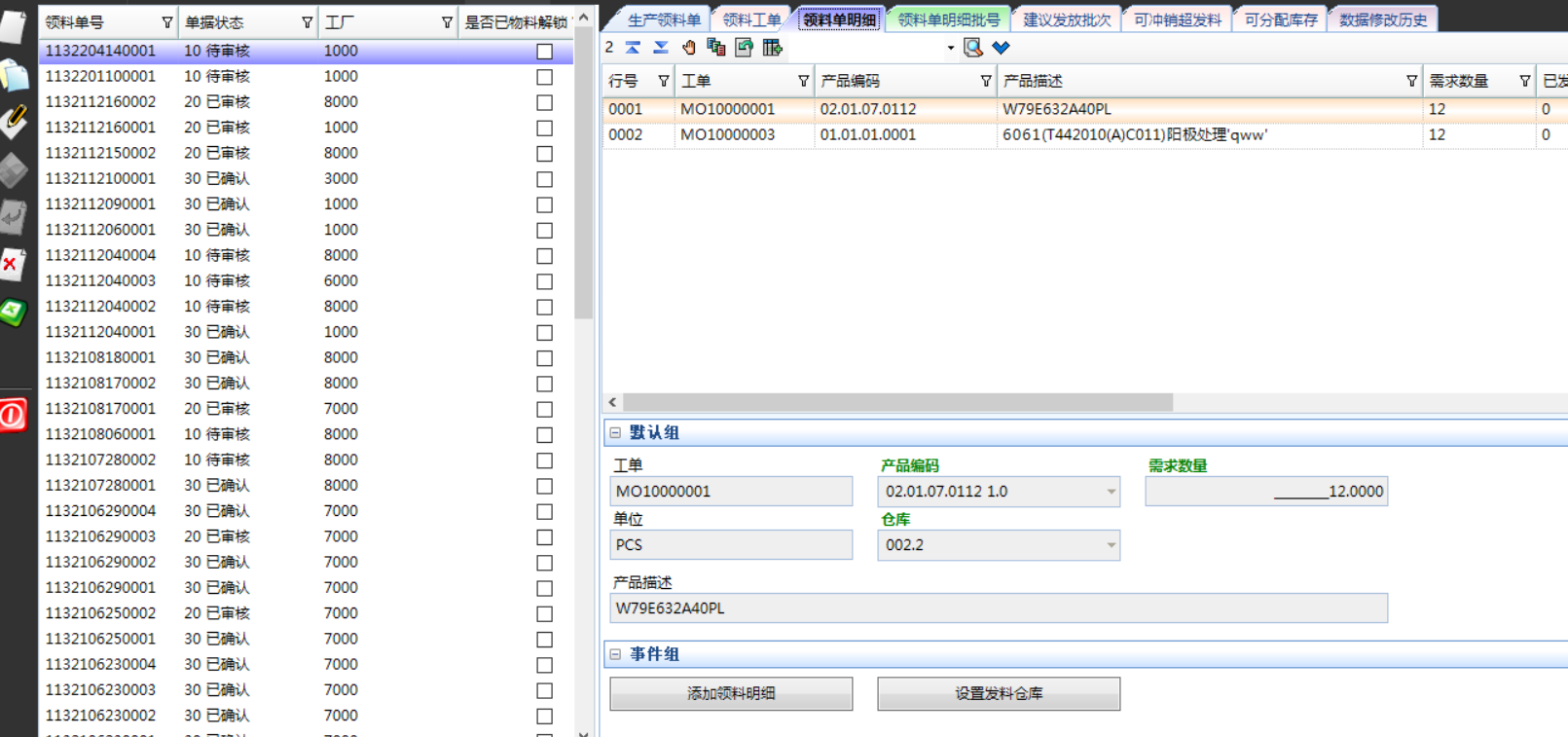1568x737 pixels.
Task: Open the 仓库 dropdown showing 002.2
Action: (x=1111, y=545)
